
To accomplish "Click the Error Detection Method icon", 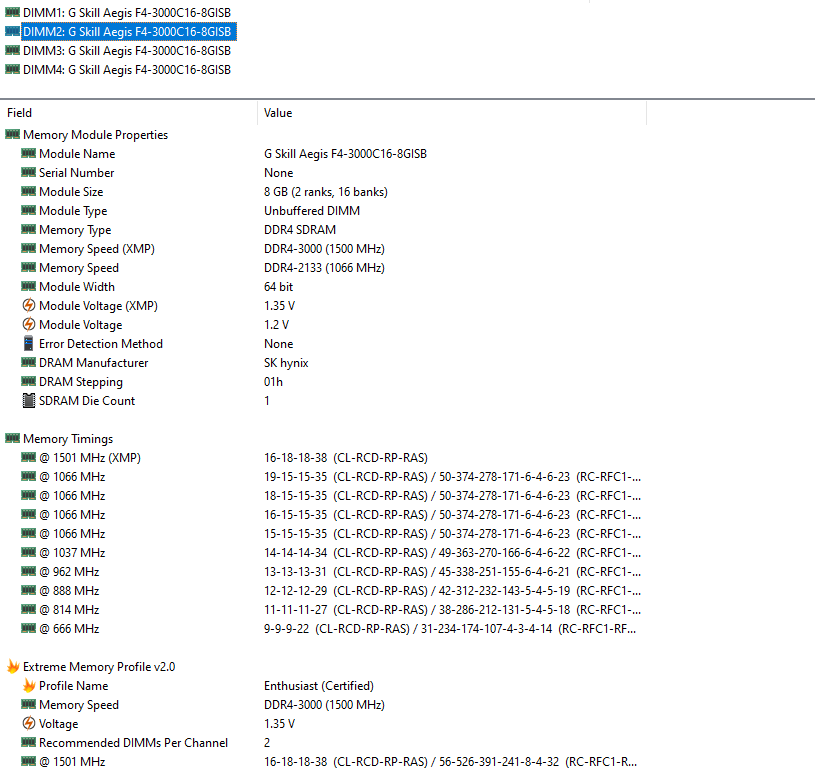I will tap(29, 343).
